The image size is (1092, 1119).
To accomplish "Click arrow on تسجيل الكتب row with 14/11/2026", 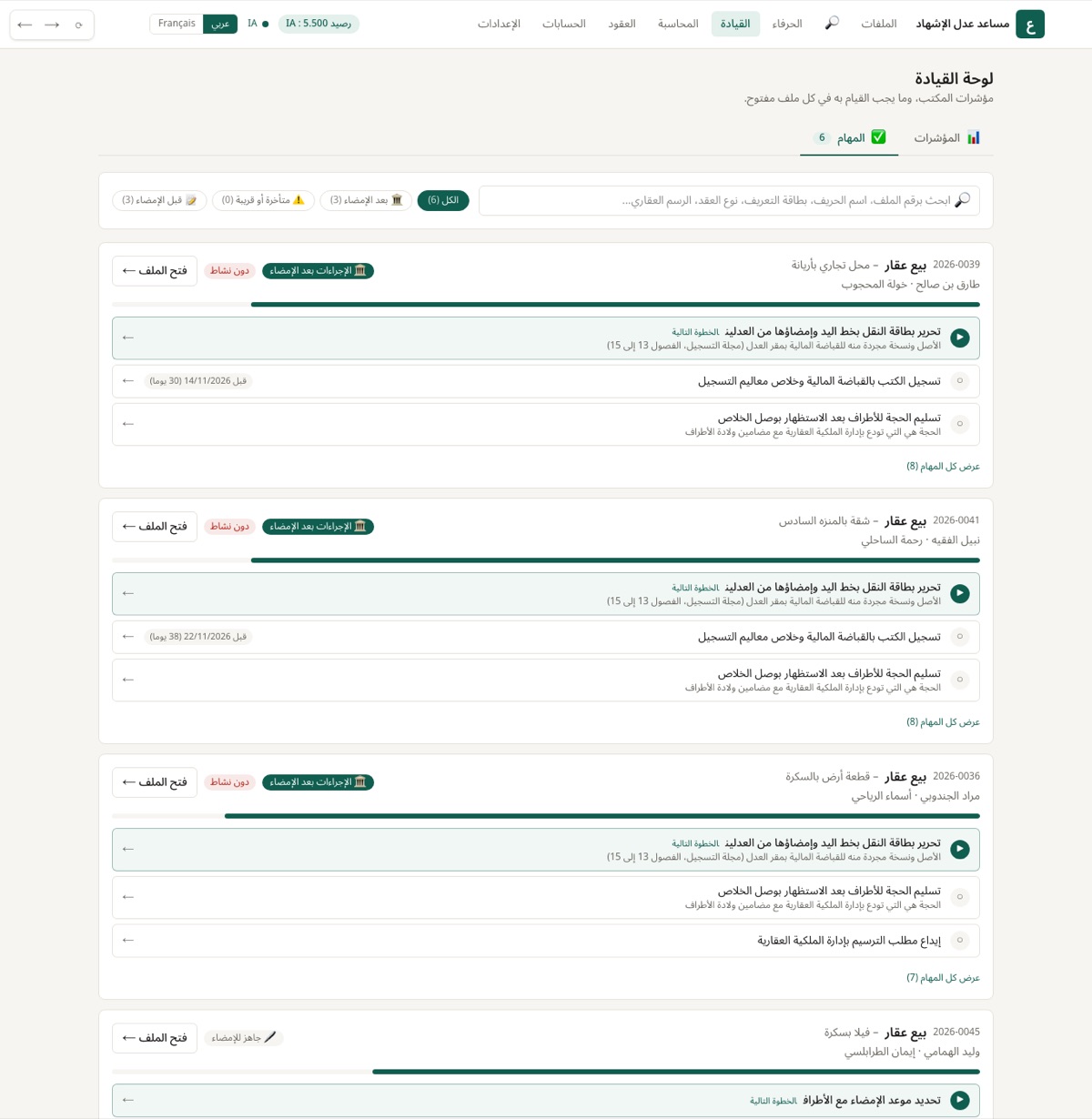I will pyautogui.click(x=128, y=381).
